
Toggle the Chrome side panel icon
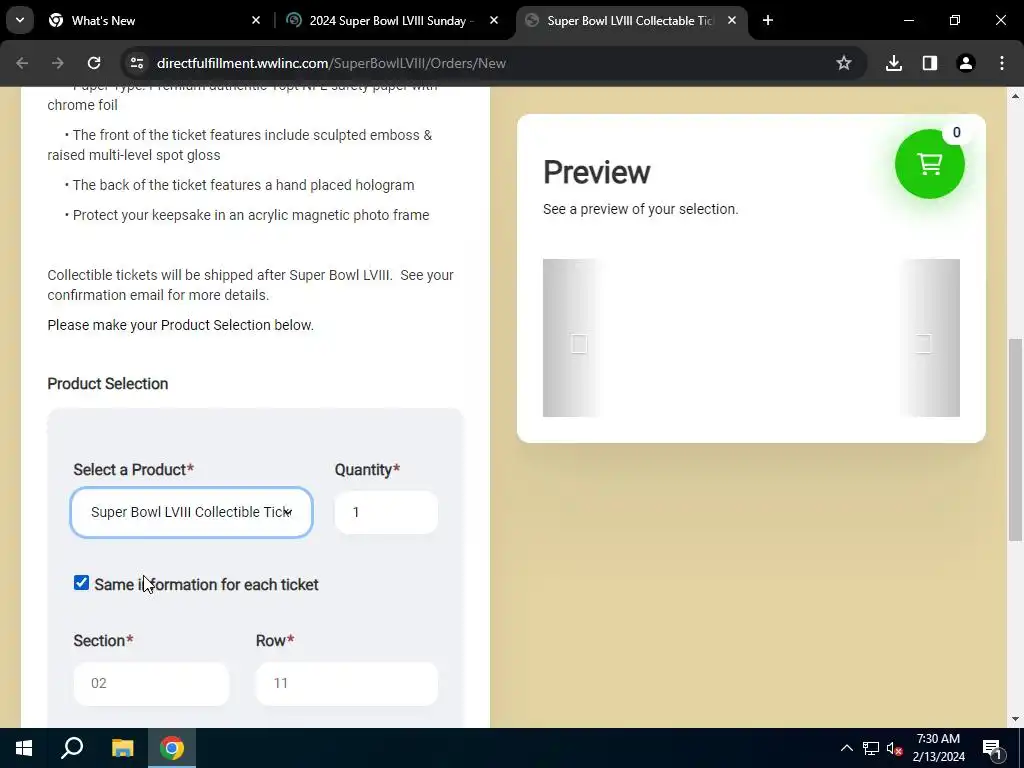(x=930, y=63)
